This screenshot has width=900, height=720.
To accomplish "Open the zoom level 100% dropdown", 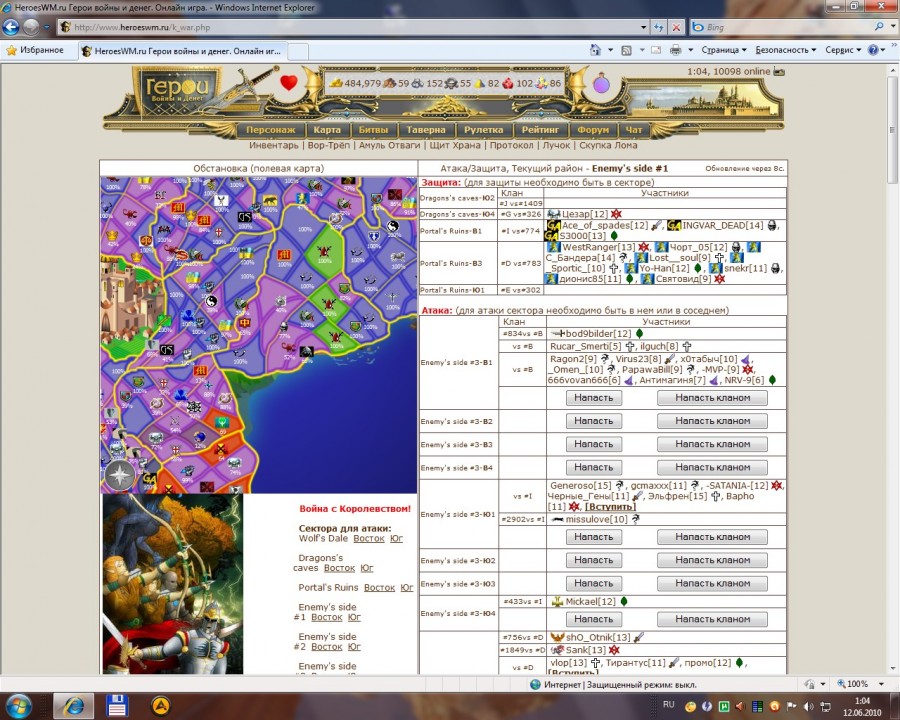I will pos(882,684).
